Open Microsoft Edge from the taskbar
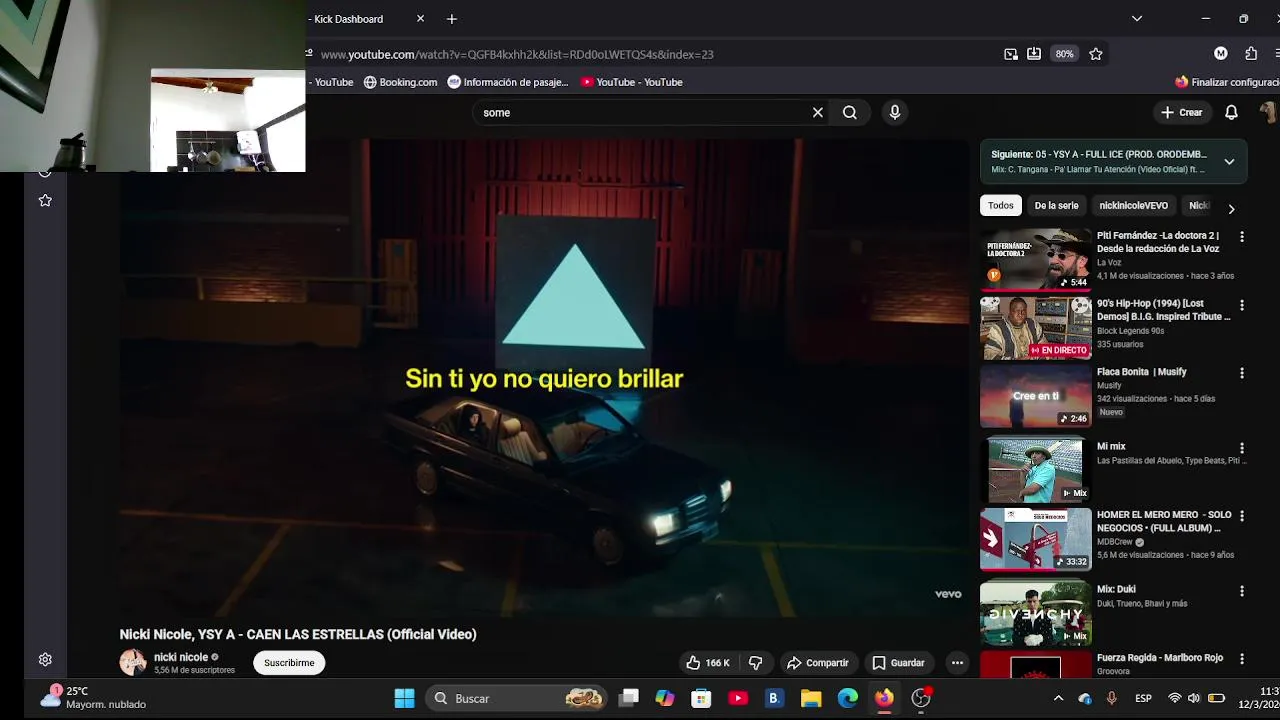The width and height of the screenshot is (1280, 720). click(x=848, y=698)
